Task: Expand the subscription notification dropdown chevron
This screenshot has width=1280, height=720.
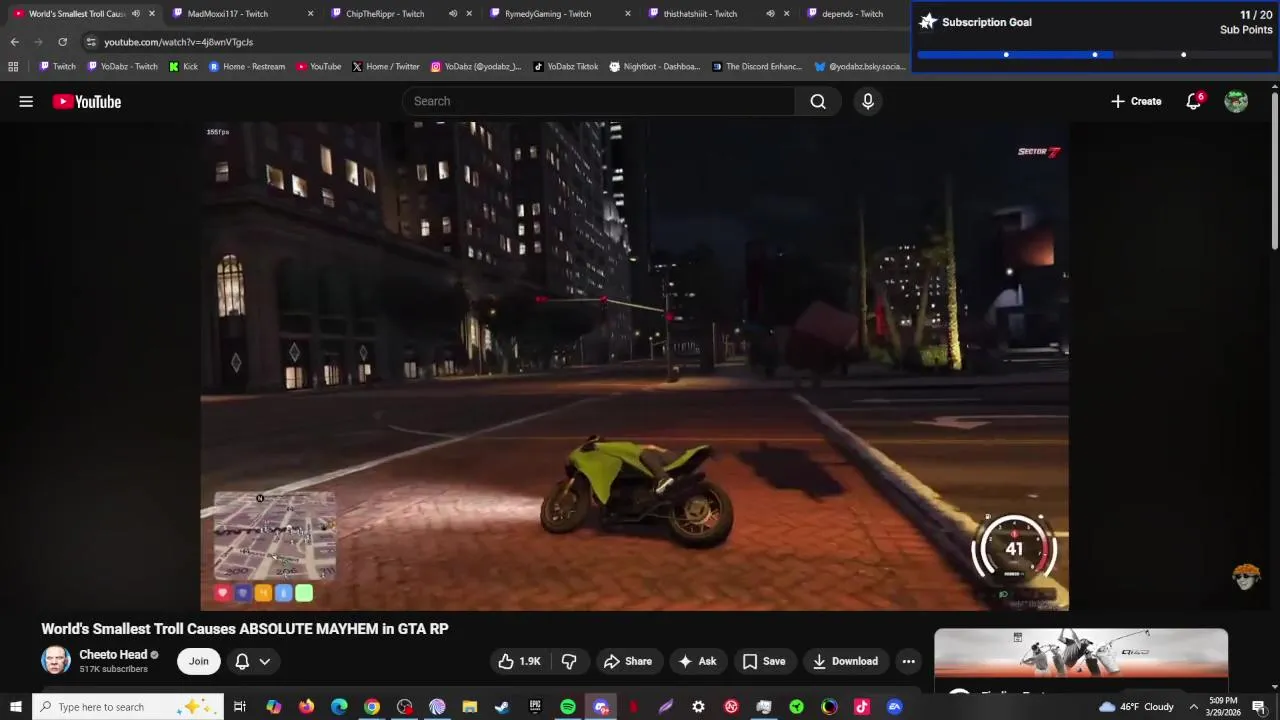Action: coord(265,661)
